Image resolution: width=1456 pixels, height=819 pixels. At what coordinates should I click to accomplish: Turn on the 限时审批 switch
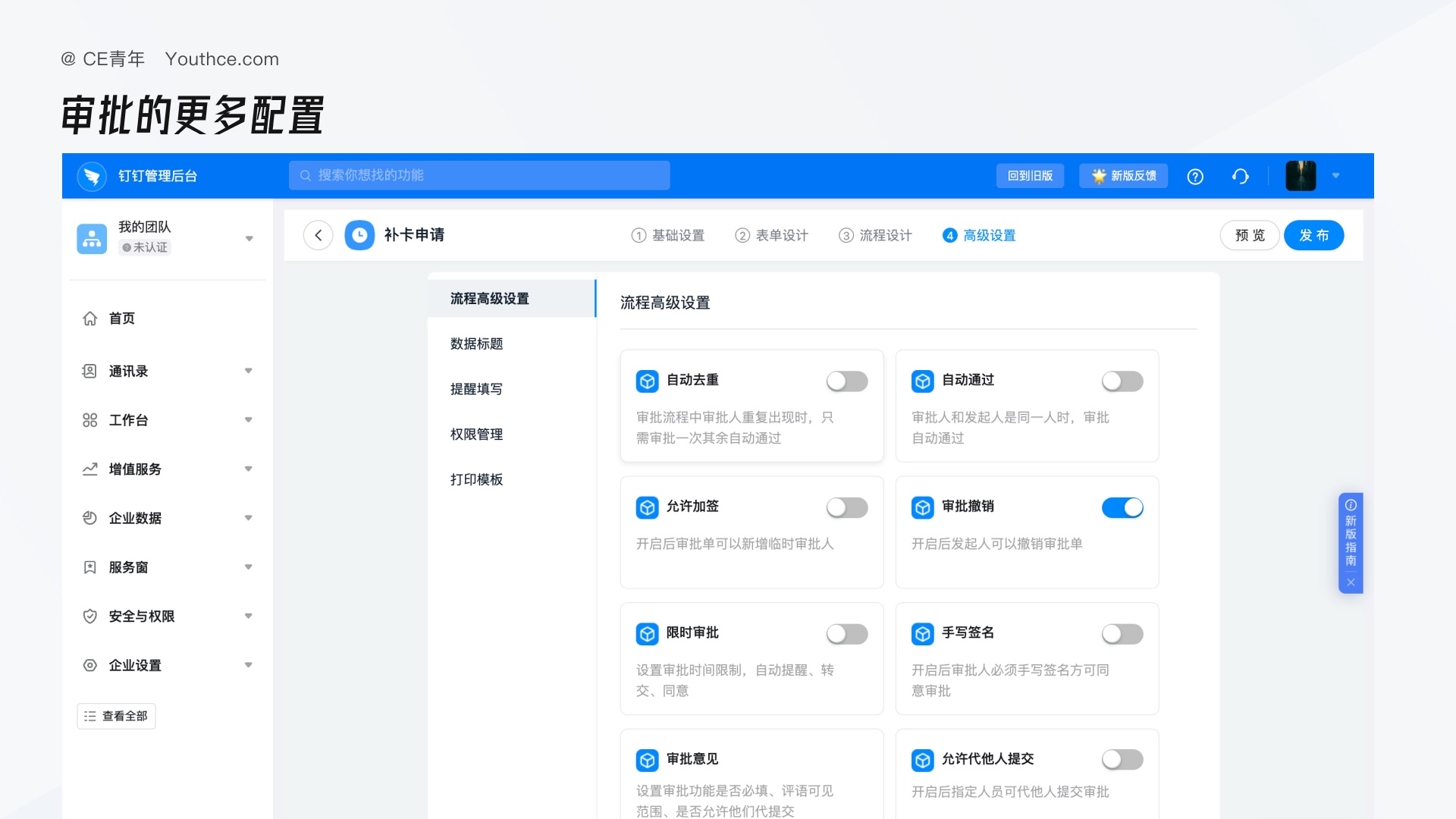847,634
